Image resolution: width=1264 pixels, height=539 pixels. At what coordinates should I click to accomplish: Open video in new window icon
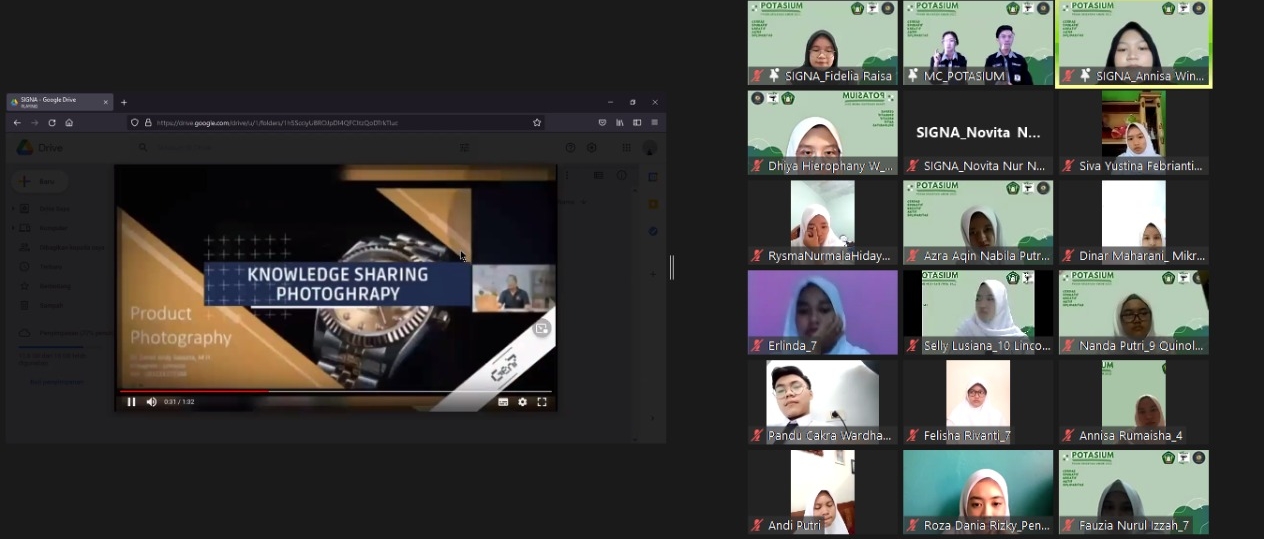tap(541, 328)
